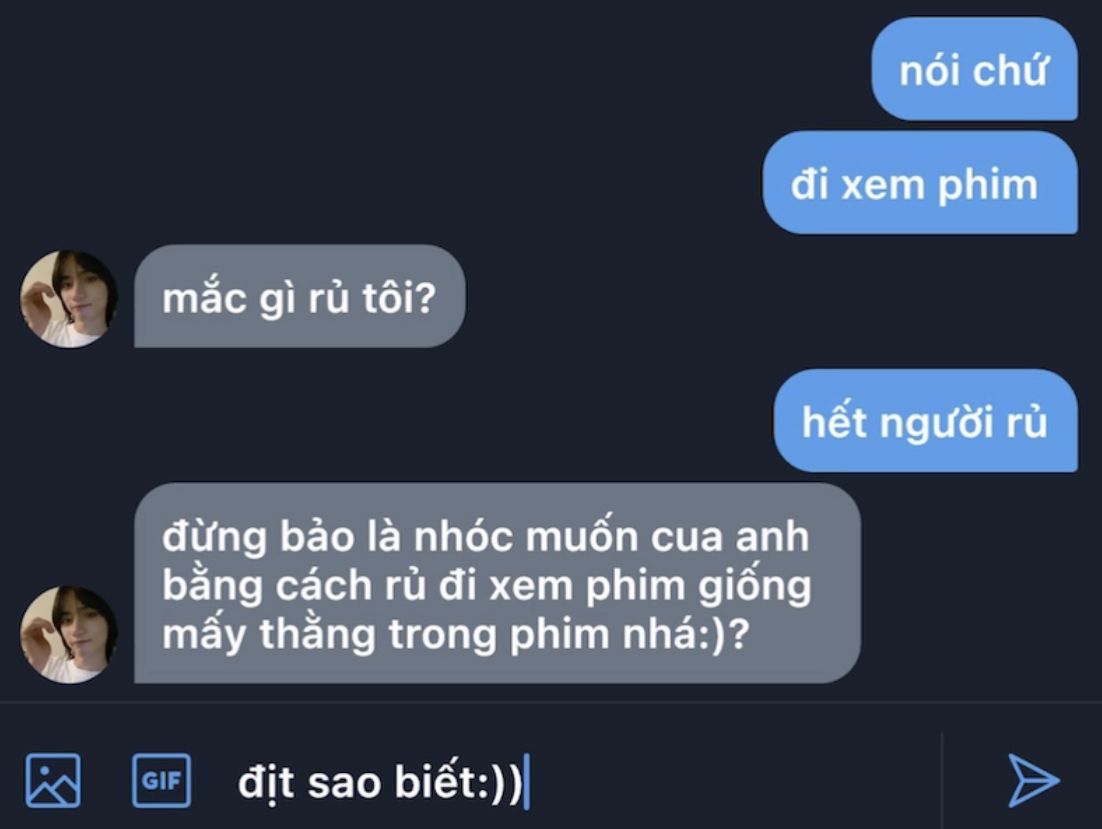The height and width of the screenshot is (829, 1102).
Task: Select the "hết người rủ" blue bubble
Action: [x=926, y=420]
